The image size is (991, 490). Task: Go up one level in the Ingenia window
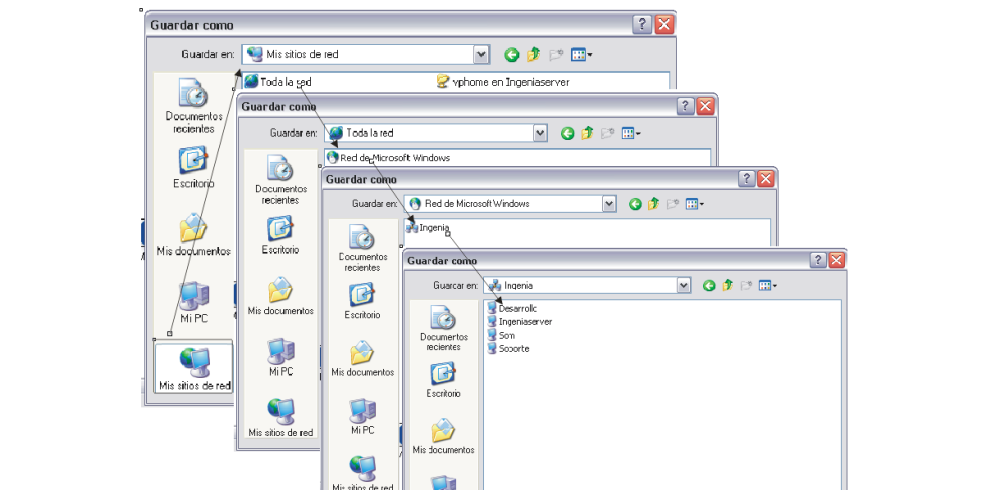727,286
